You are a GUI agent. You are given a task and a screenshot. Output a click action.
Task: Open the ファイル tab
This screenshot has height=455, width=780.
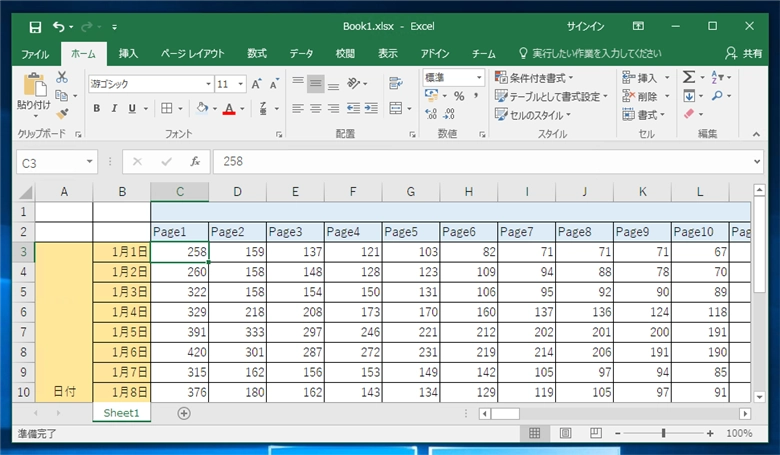pyautogui.click(x=35, y=54)
